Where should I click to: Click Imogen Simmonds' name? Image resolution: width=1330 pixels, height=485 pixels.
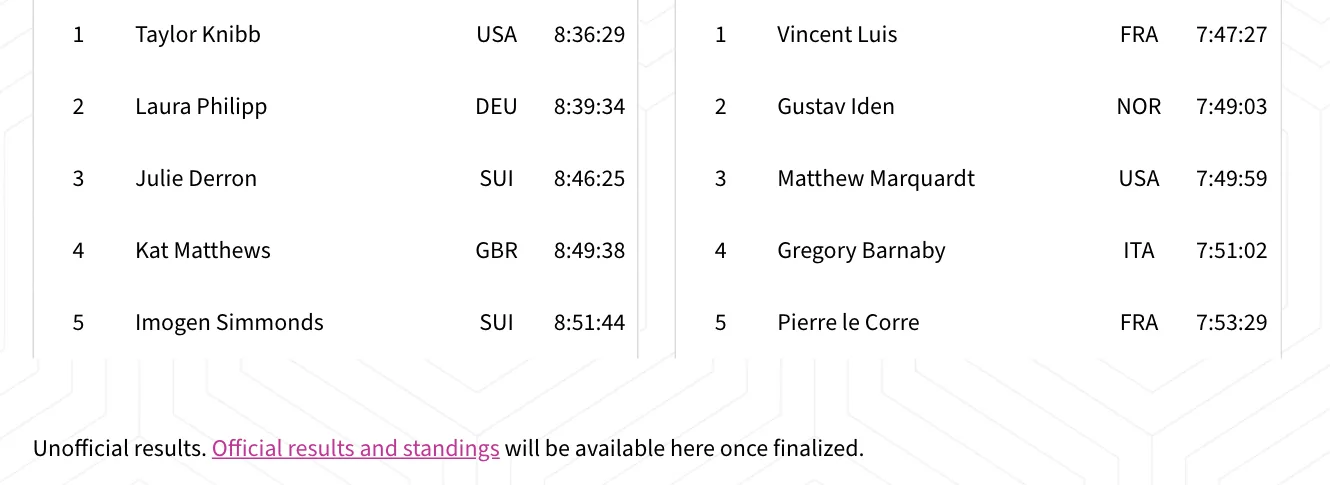point(229,322)
